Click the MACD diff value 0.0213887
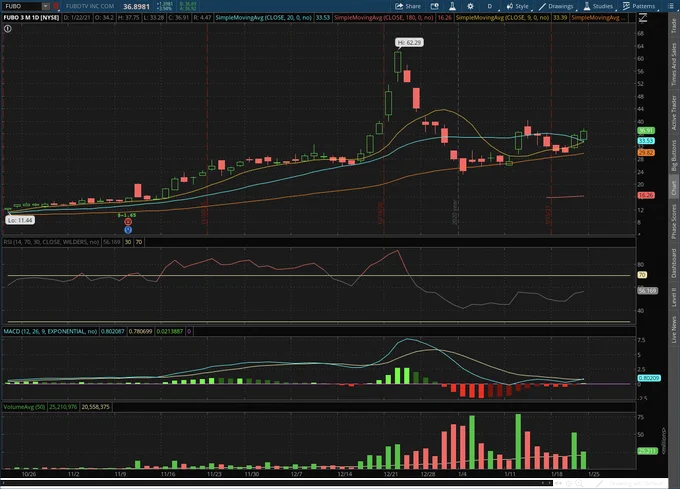The width and height of the screenshot is (680, 489). (x=170, y=331)
